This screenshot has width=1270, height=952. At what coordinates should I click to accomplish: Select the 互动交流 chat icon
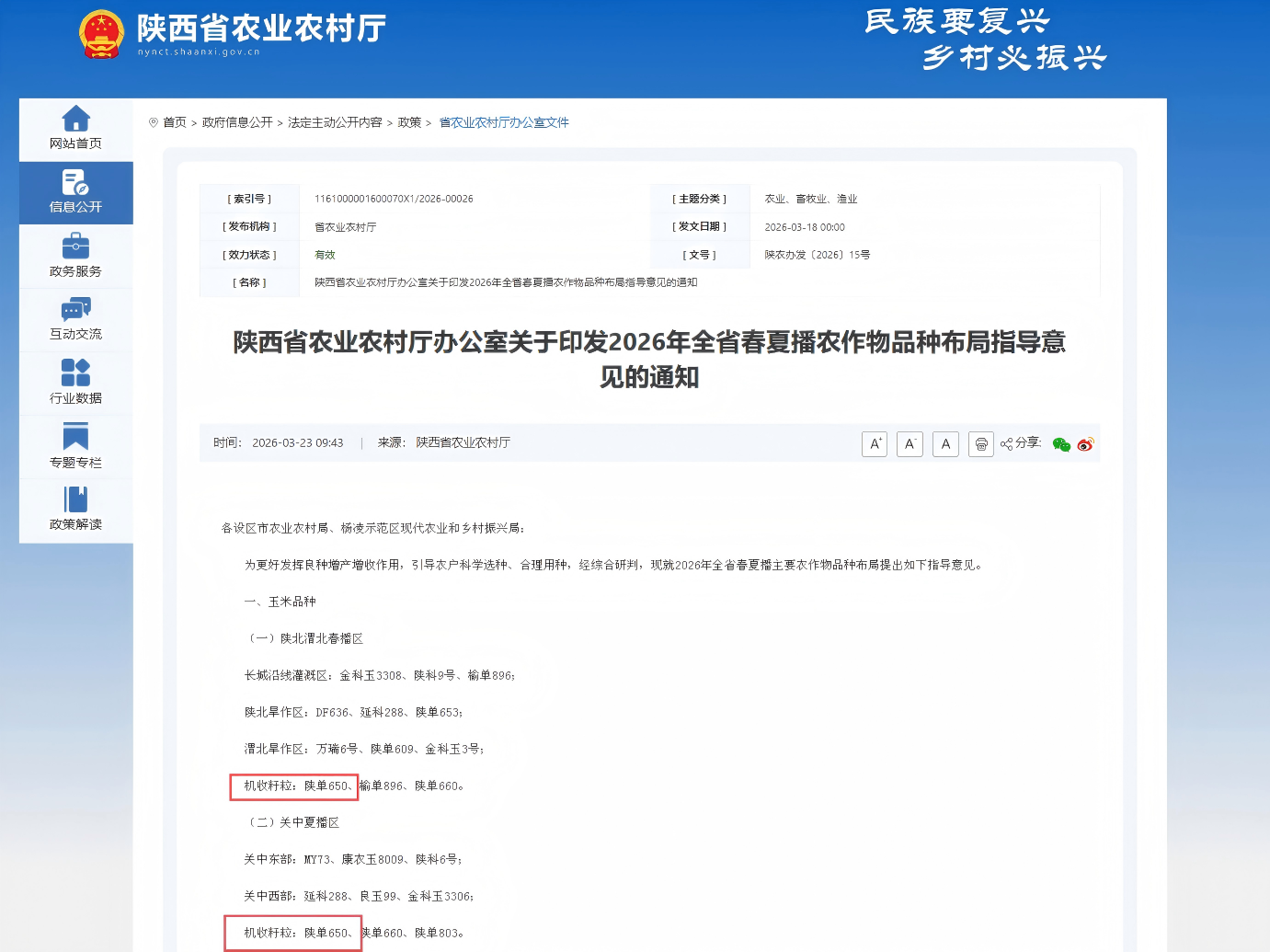[x=75, y=310]
